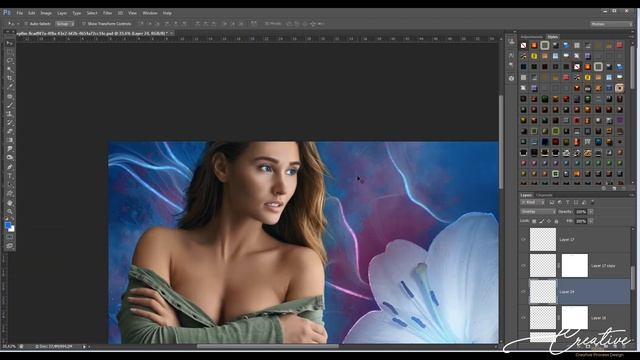Select the Layer 17 copy layer mask thumbnail
The height and width of the screenshot is (360, 640).
575,265
